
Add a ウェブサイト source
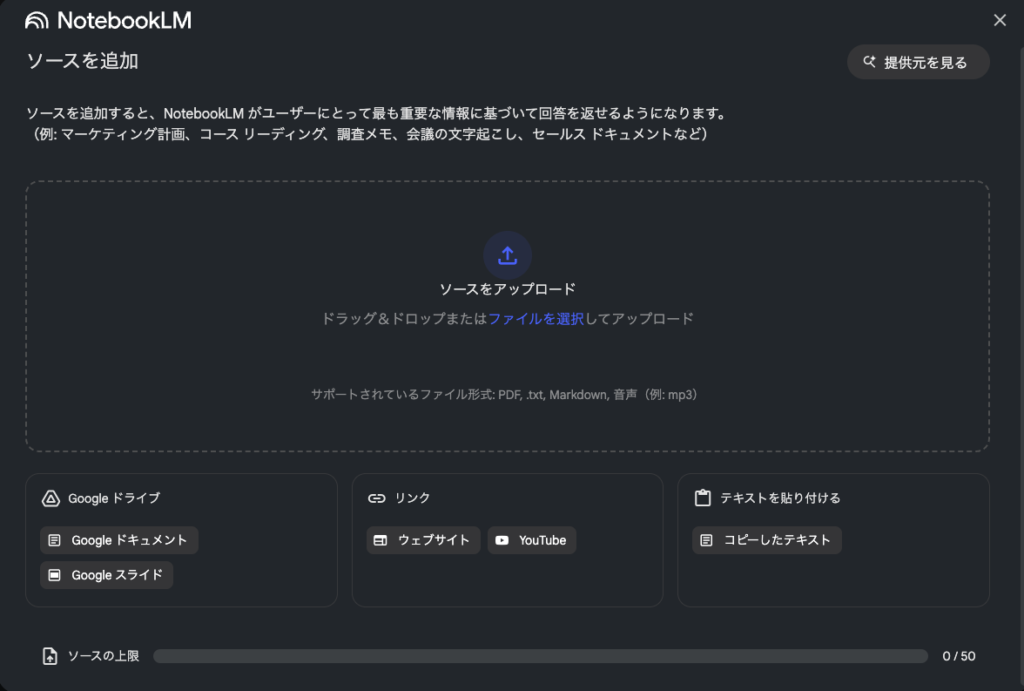point(423,540)
